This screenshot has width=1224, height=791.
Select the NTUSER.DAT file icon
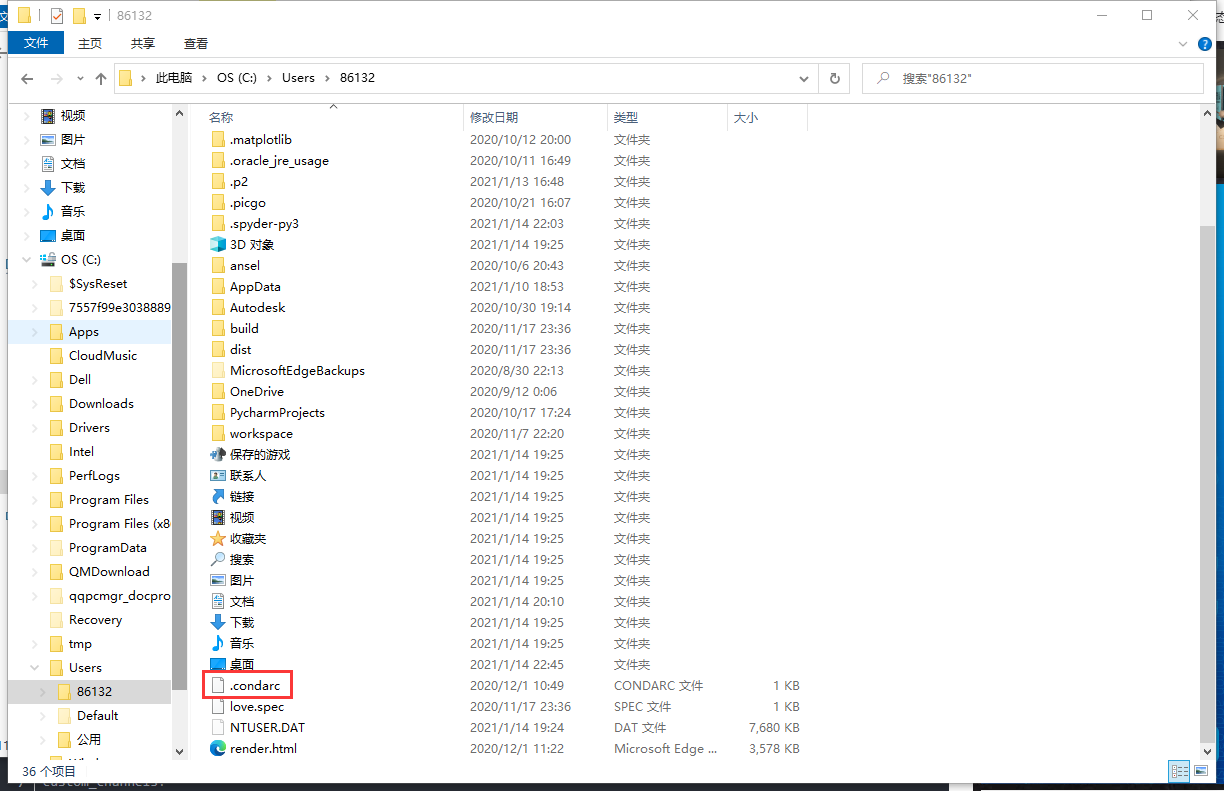pos(219,728)
